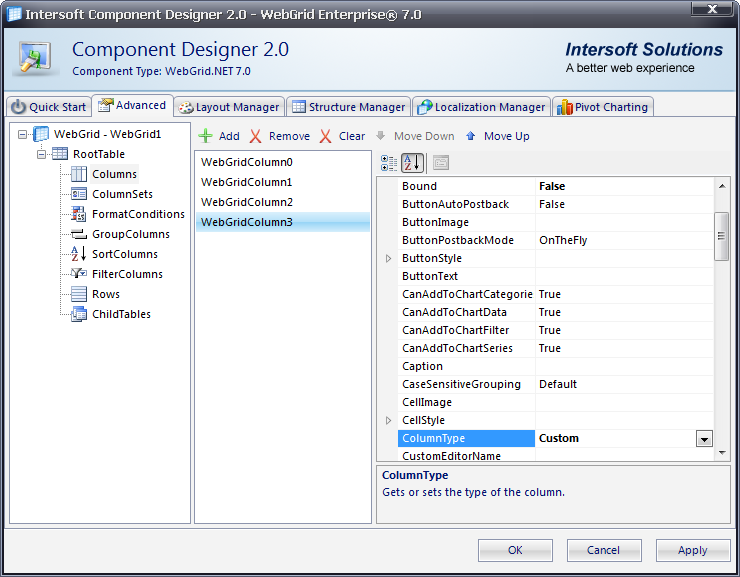740x577 pixels.
Task: Switch property grid to Categorized view
Action: click(x=390, y=163)
